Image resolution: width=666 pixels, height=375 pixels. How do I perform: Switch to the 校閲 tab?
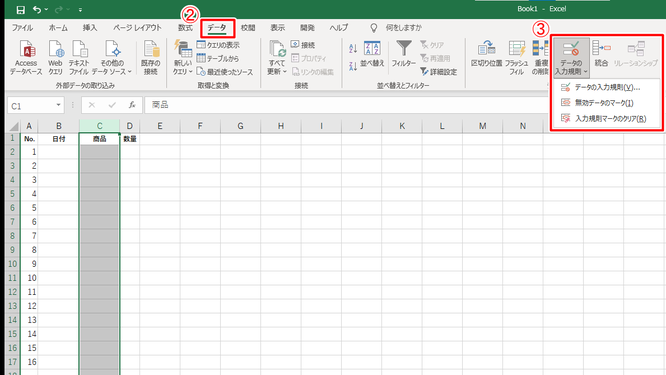click(x=248, y=28)
